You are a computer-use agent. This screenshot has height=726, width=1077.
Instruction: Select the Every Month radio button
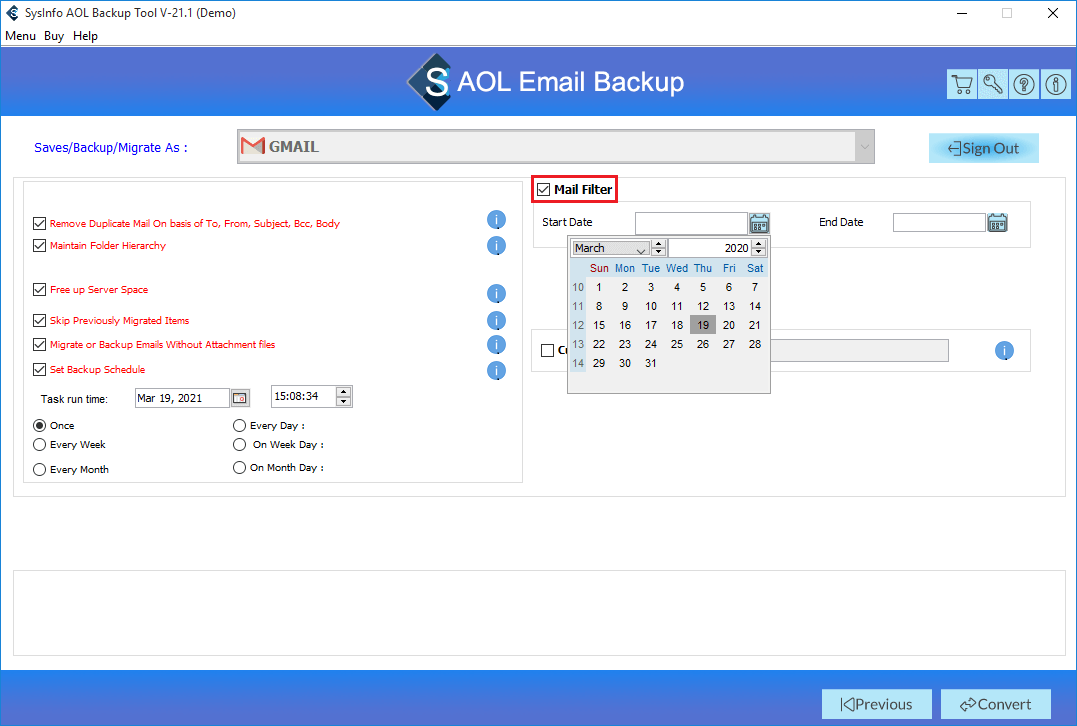tap(40, 469)
